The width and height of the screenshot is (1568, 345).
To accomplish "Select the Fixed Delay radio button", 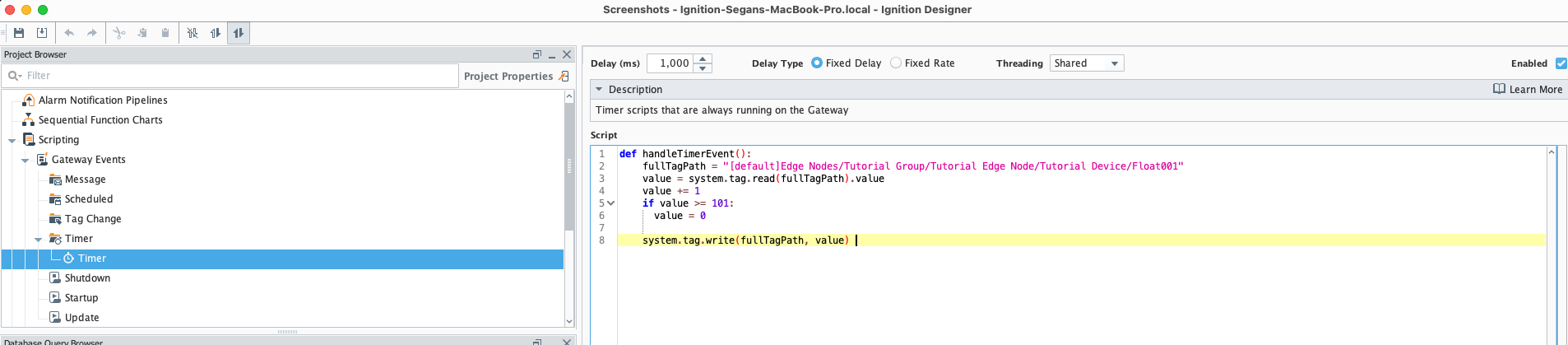I will click(x=817, y=63).
